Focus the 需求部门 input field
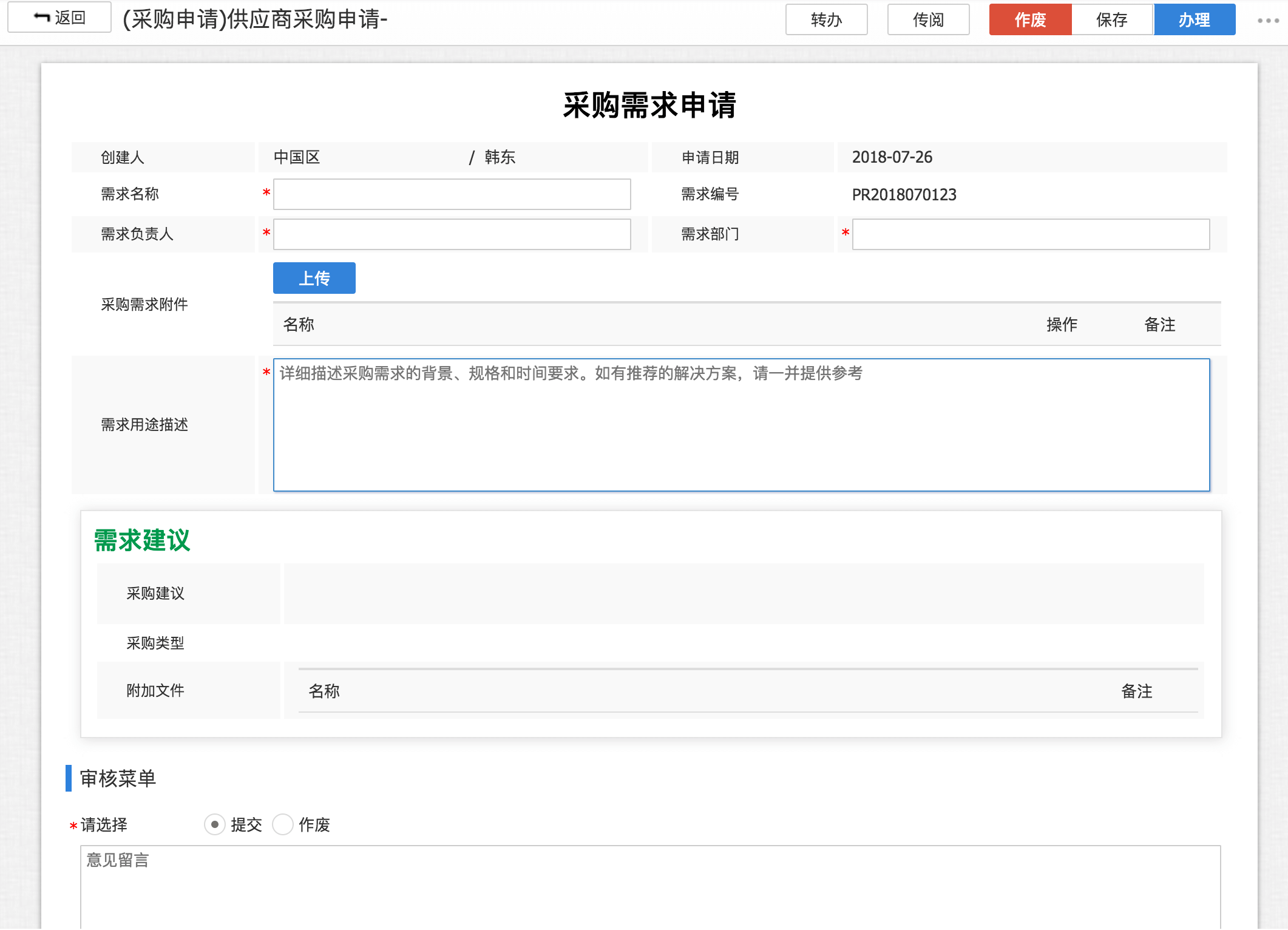 point(1031,234)
